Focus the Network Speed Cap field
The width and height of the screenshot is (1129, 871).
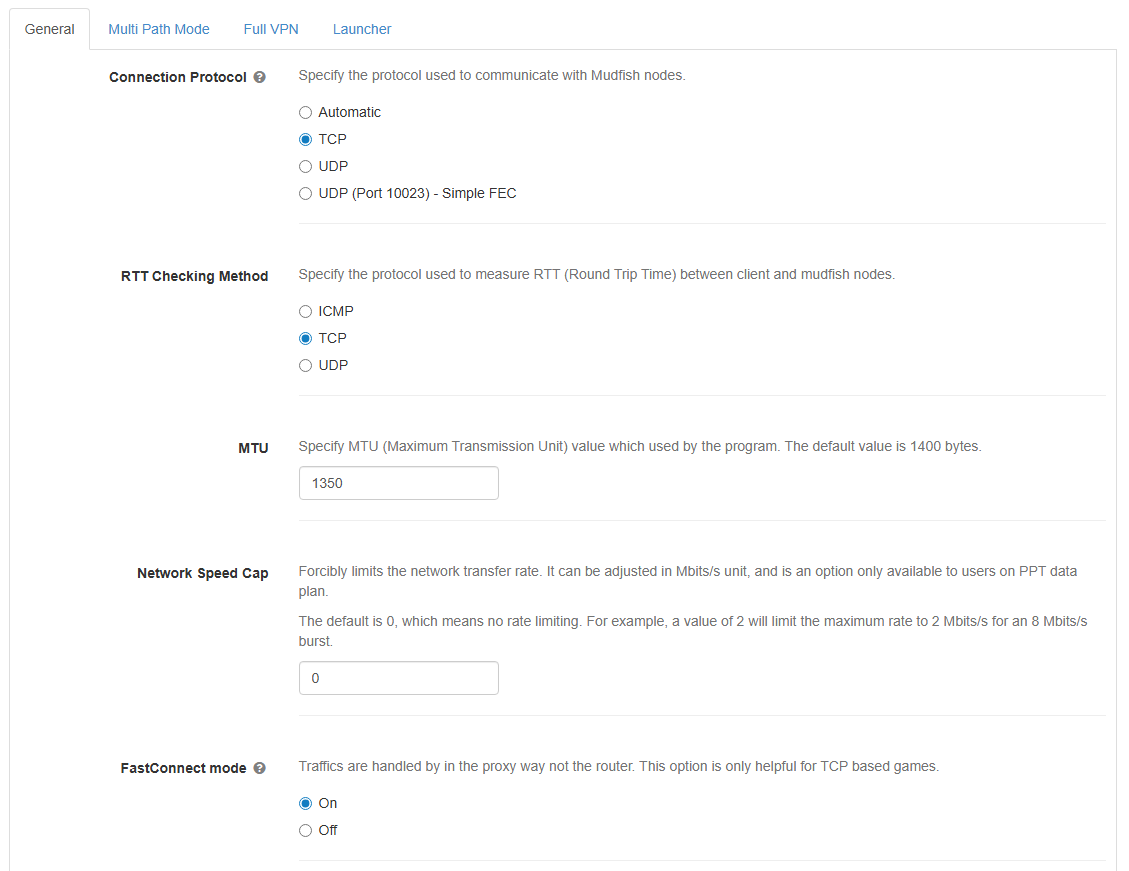(x=399, y=678)
